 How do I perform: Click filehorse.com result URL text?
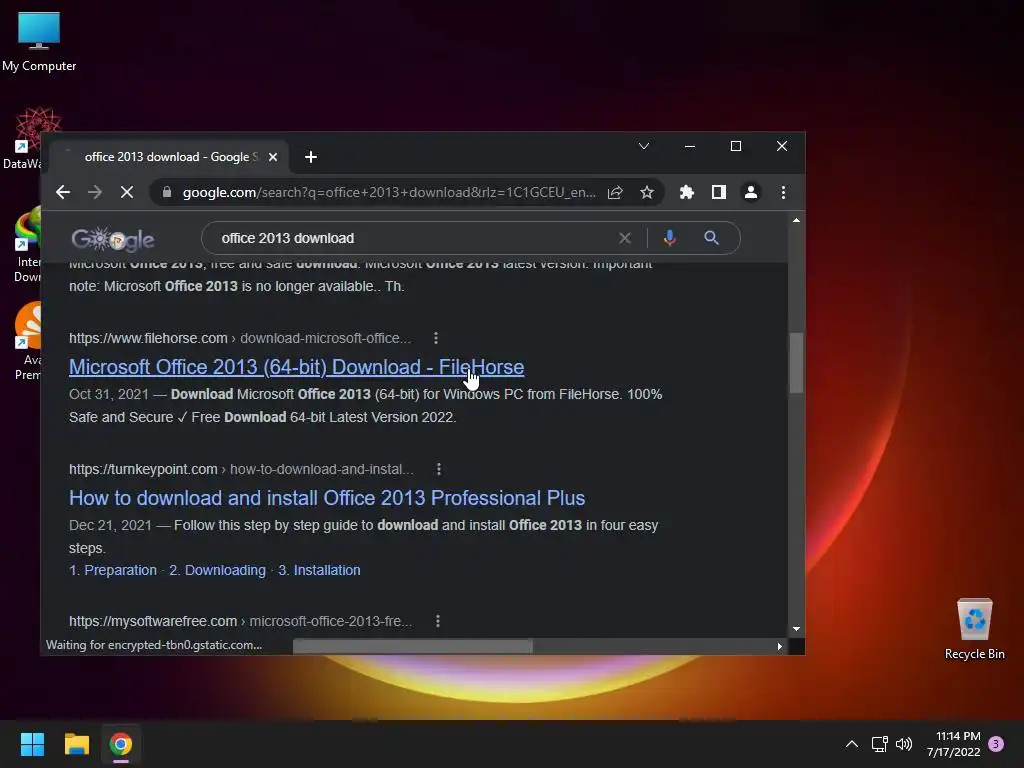tap(240, 338)
